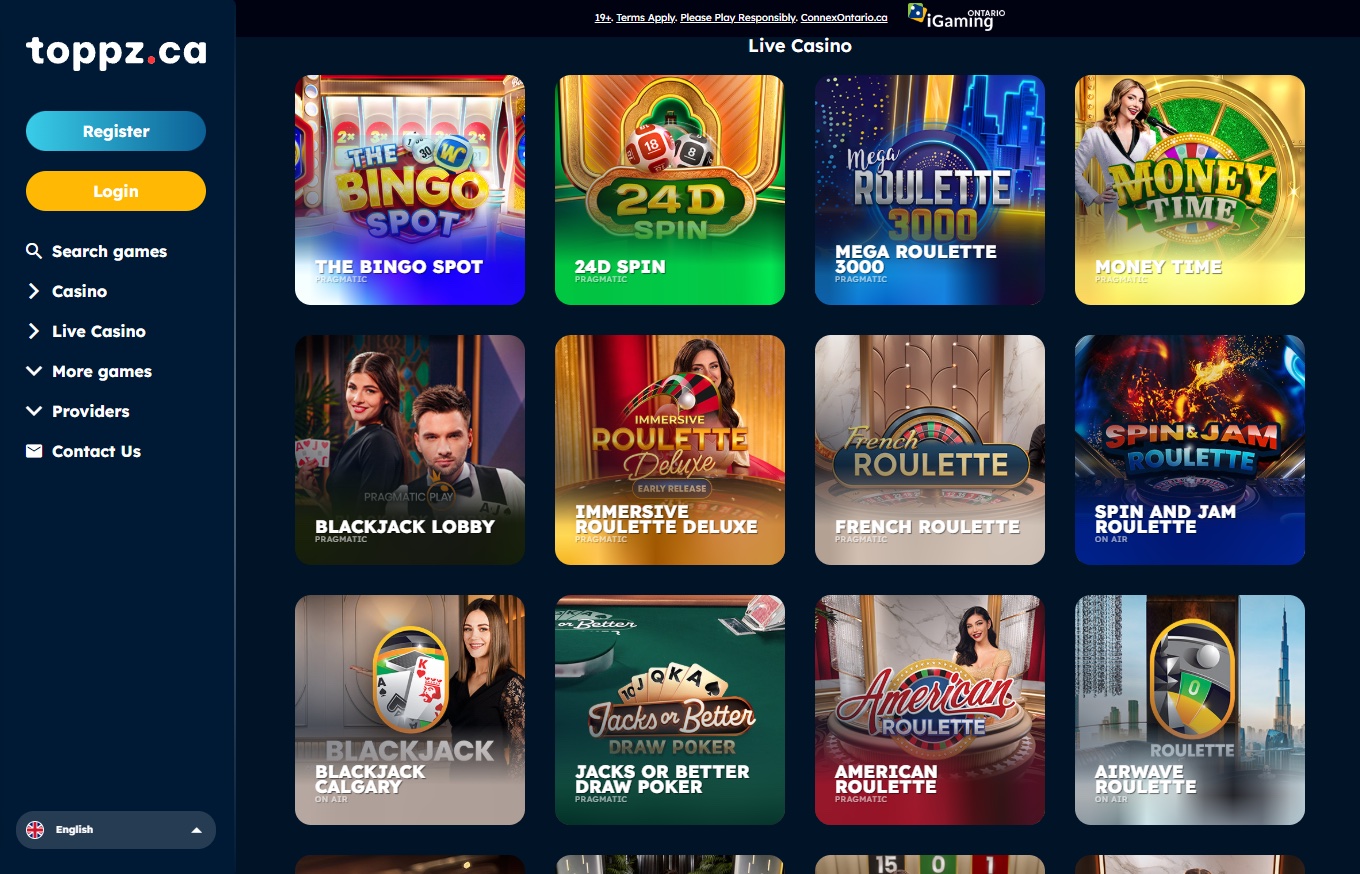1360x874 pixels.
Task: Expand the Casino chevron arrow
Action: tap(34, 291)
